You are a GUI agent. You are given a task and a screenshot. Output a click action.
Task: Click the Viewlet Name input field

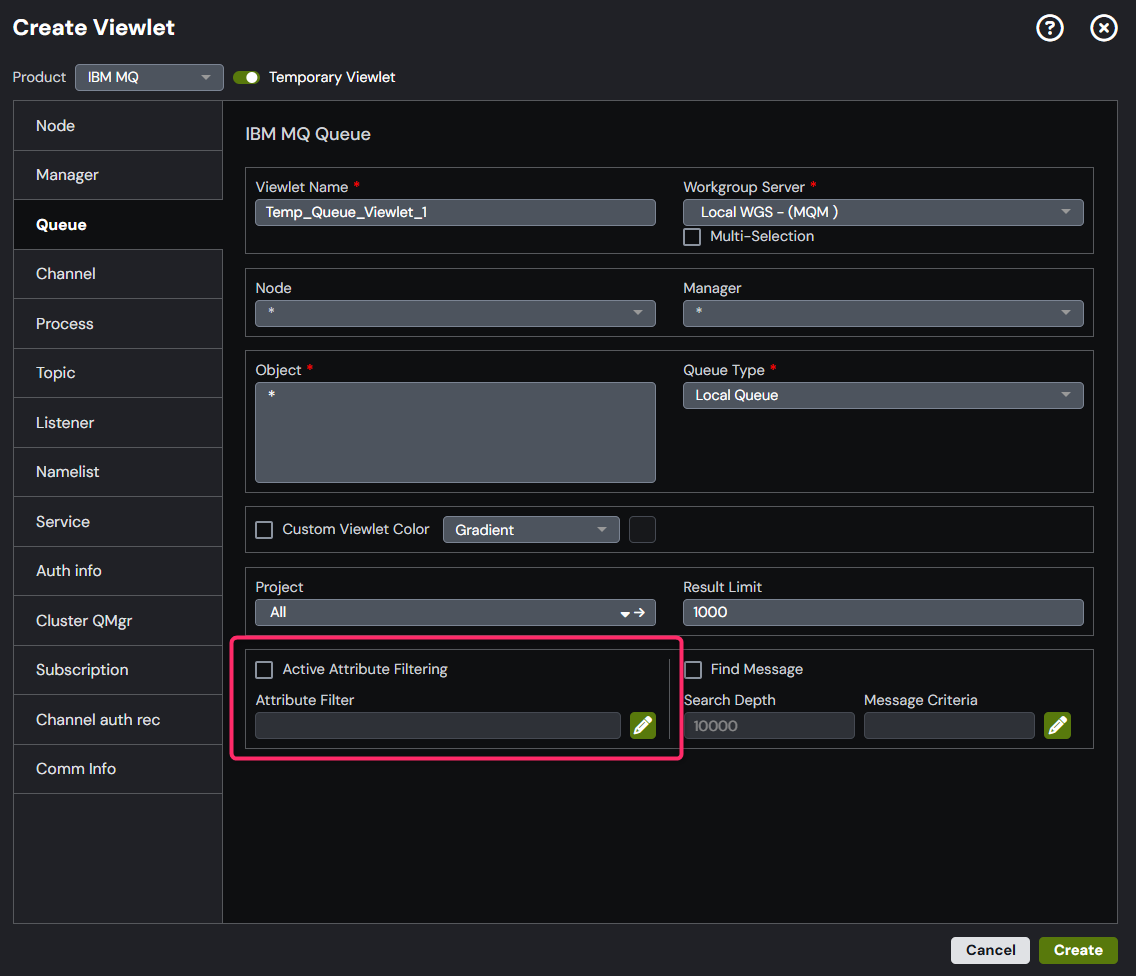pyautogui.click(x=455, y=212)
